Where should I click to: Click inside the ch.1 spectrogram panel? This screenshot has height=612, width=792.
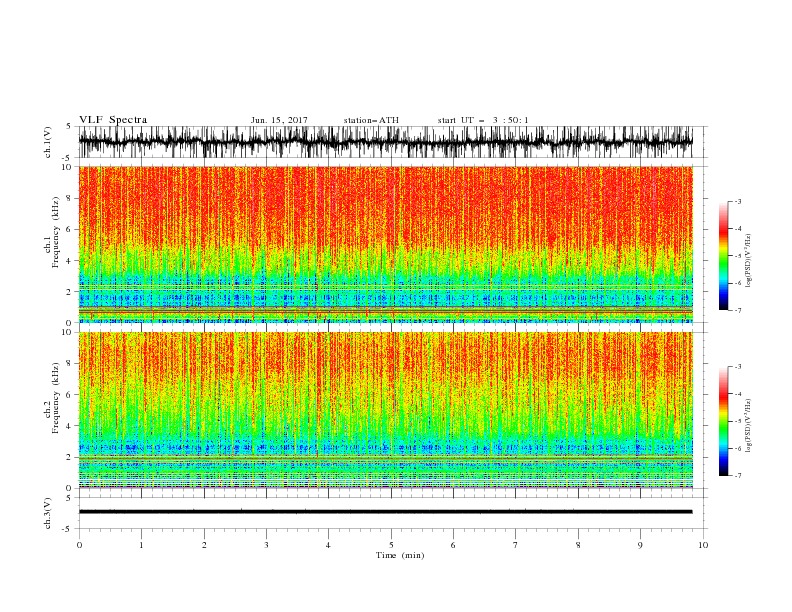385,244
